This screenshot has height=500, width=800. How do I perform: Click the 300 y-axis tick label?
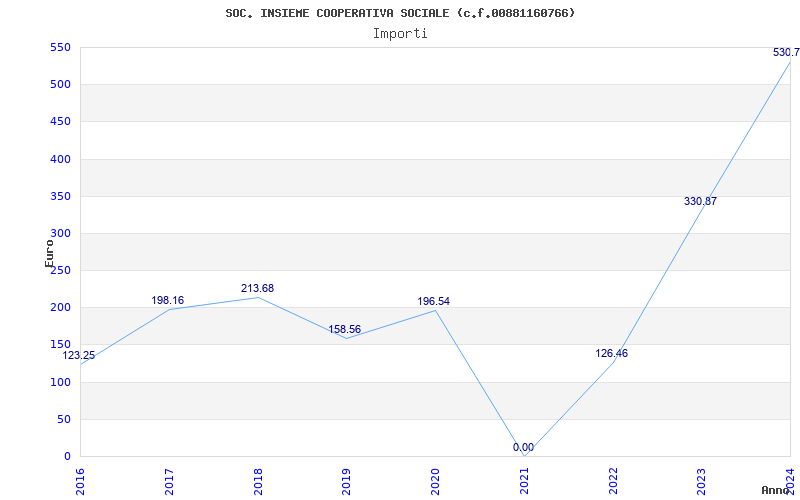60,234
